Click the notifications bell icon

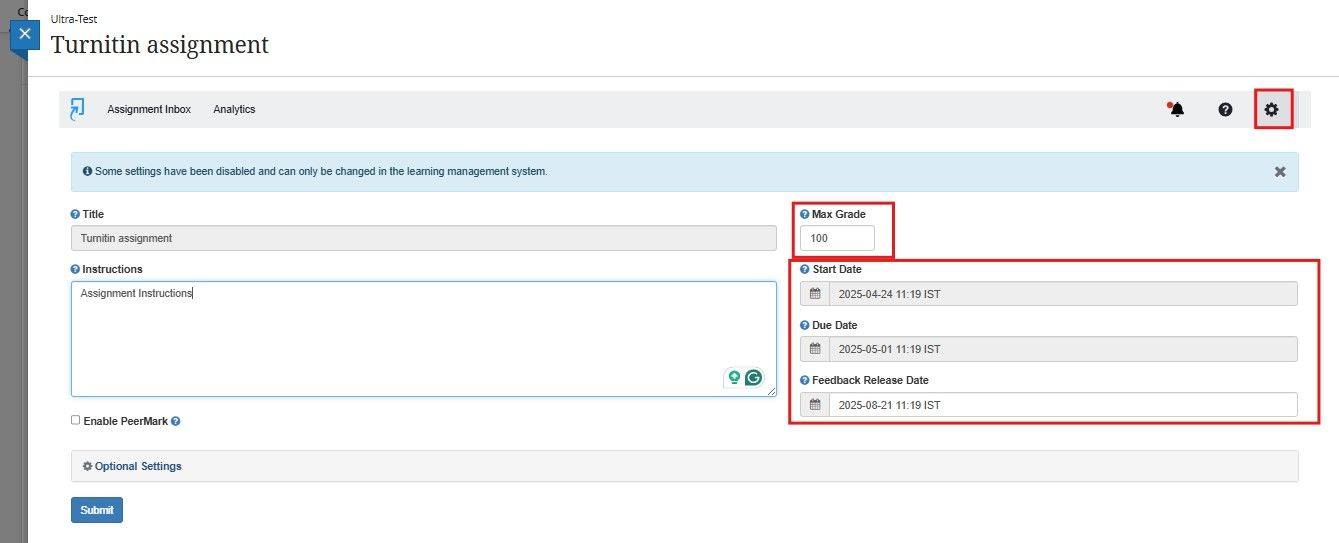pyautogui.click(x=1177, y=109)
